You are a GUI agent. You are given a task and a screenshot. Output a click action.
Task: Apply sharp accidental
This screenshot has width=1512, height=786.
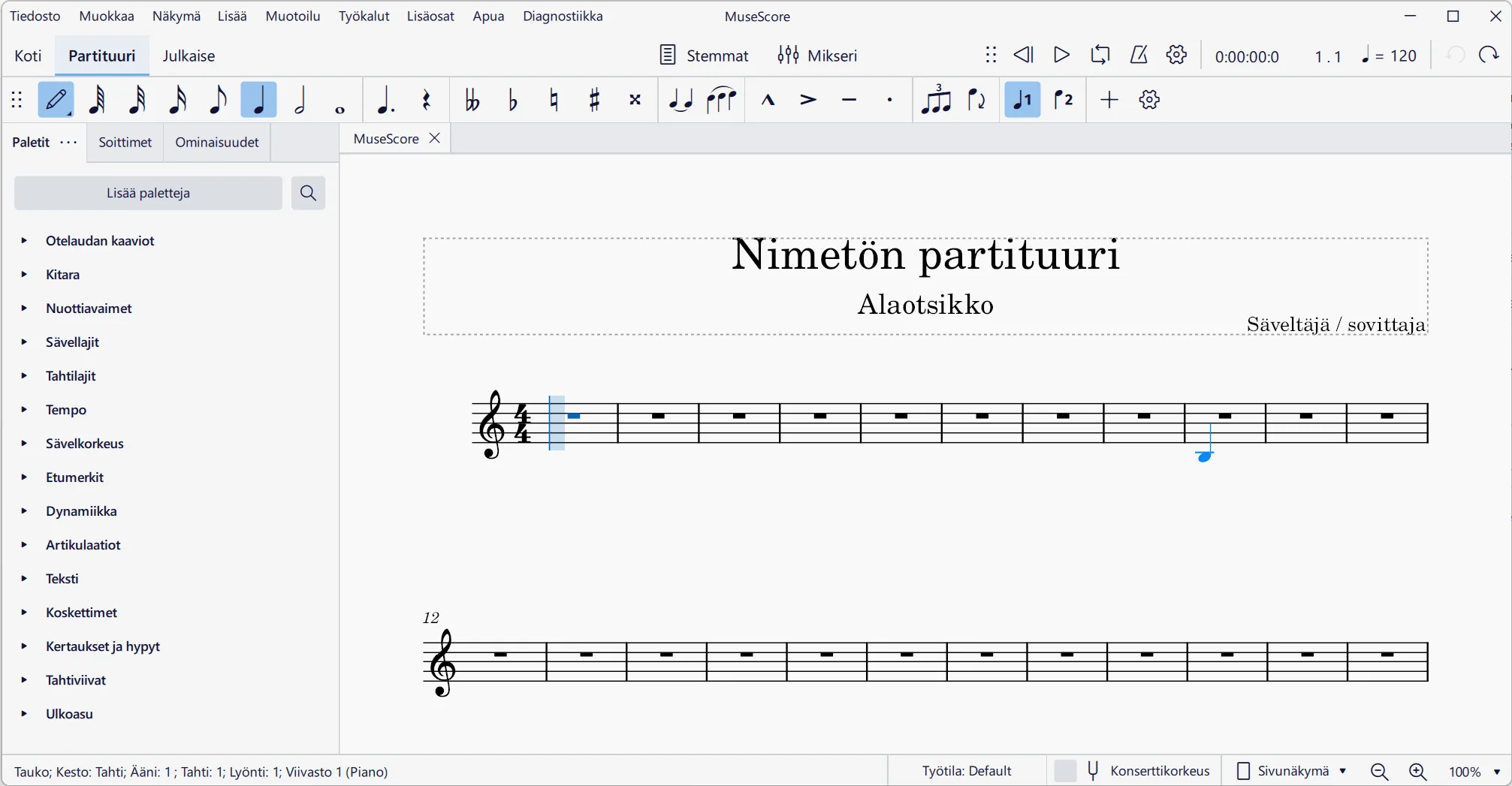click(x=594, y=100)
